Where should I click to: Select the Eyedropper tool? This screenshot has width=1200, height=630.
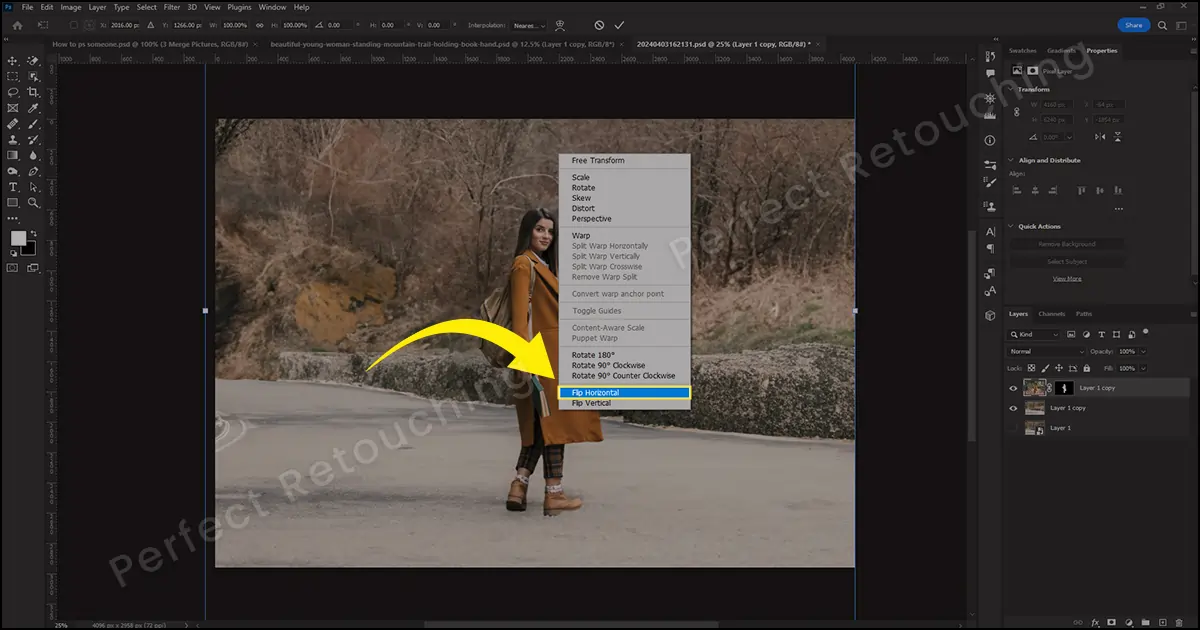tap(33, 108)
